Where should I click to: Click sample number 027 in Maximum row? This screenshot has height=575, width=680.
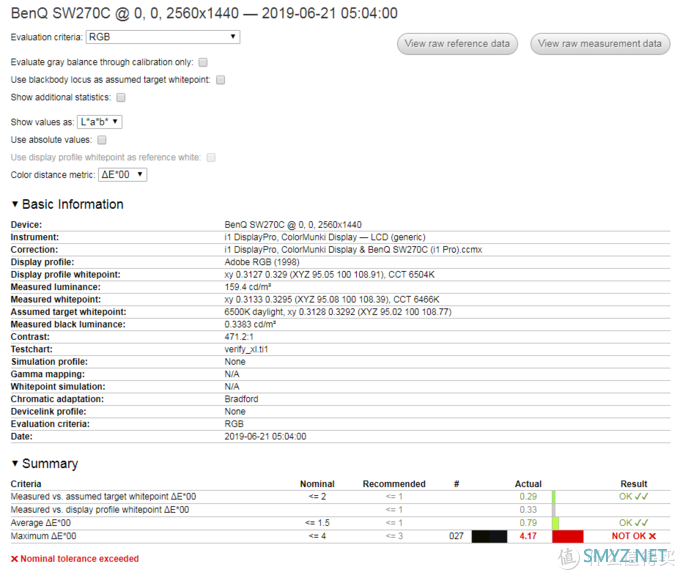[x=456, y=536]
